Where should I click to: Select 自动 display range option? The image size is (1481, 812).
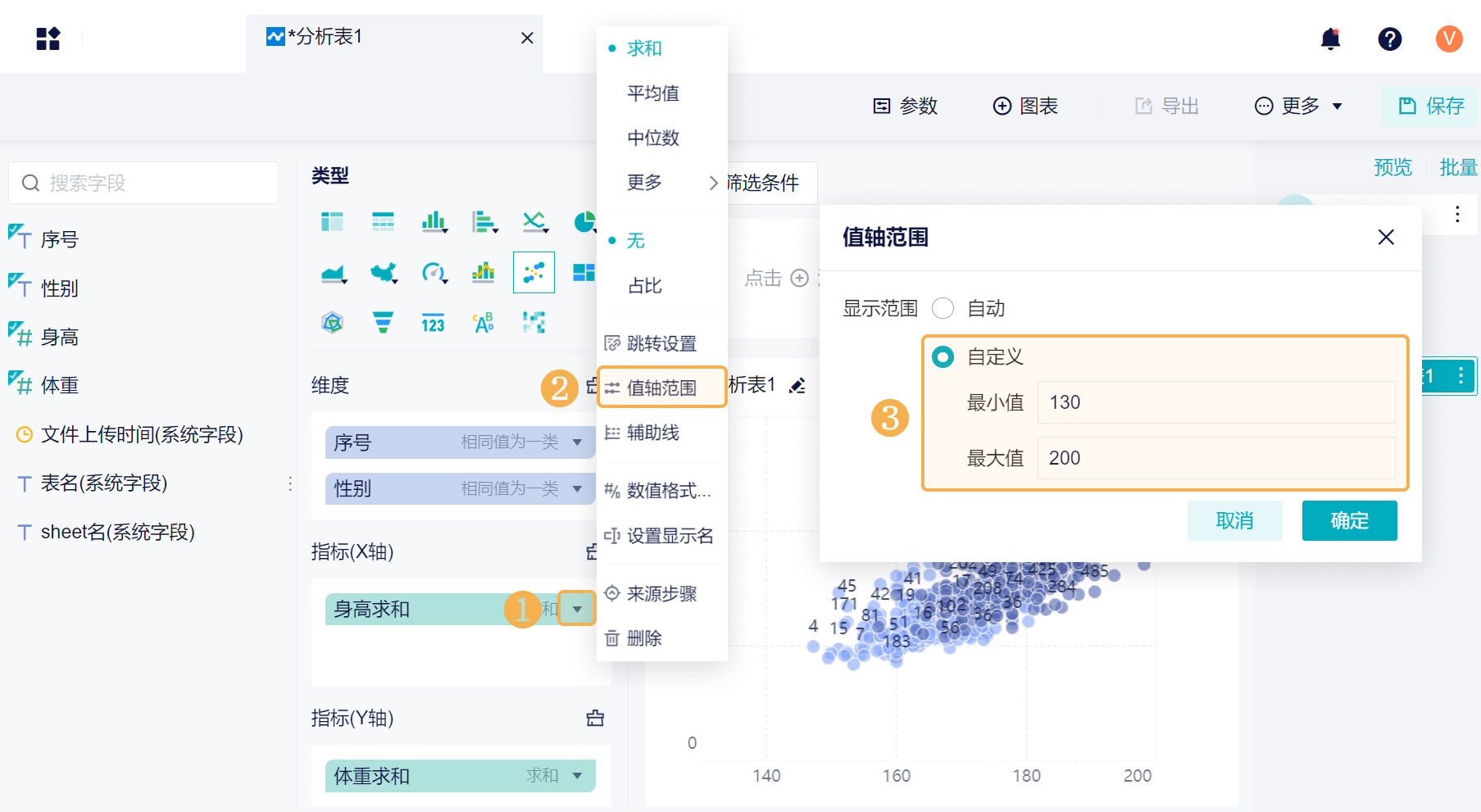943,308
